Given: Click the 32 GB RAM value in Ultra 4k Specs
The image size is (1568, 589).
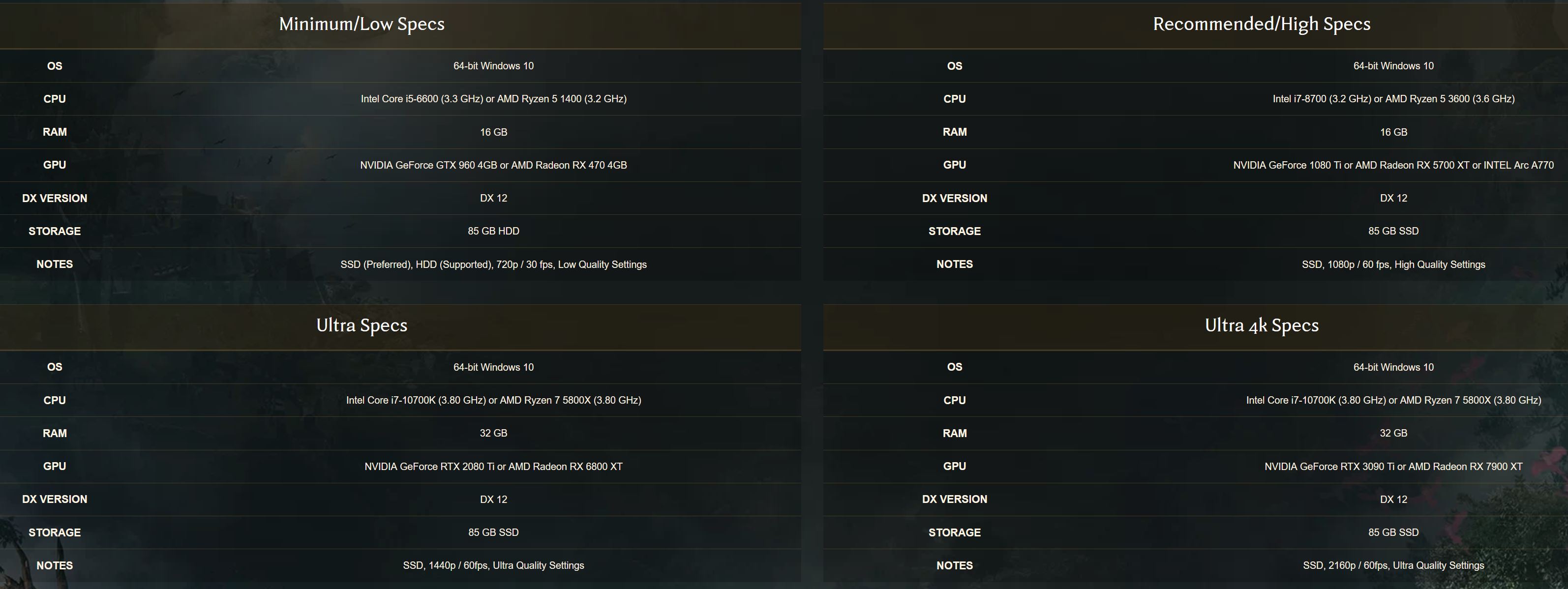Looking at the screenshot, I should pos(1393,433).
